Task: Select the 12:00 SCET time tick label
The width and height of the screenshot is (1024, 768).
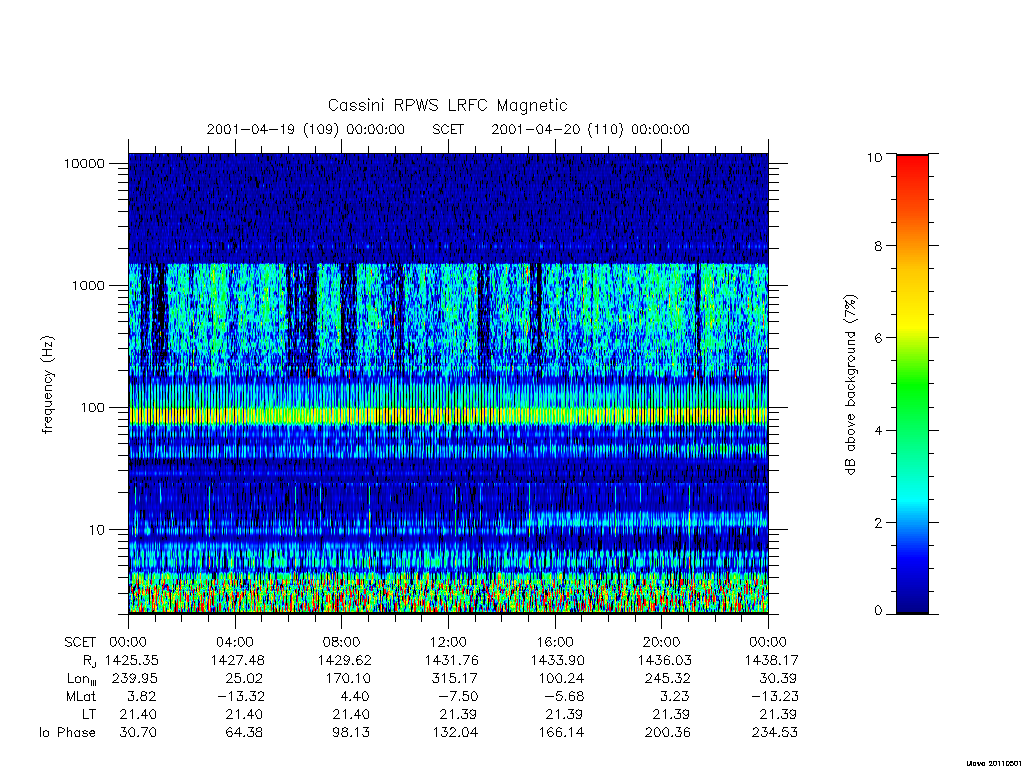Action: [448, 642]
